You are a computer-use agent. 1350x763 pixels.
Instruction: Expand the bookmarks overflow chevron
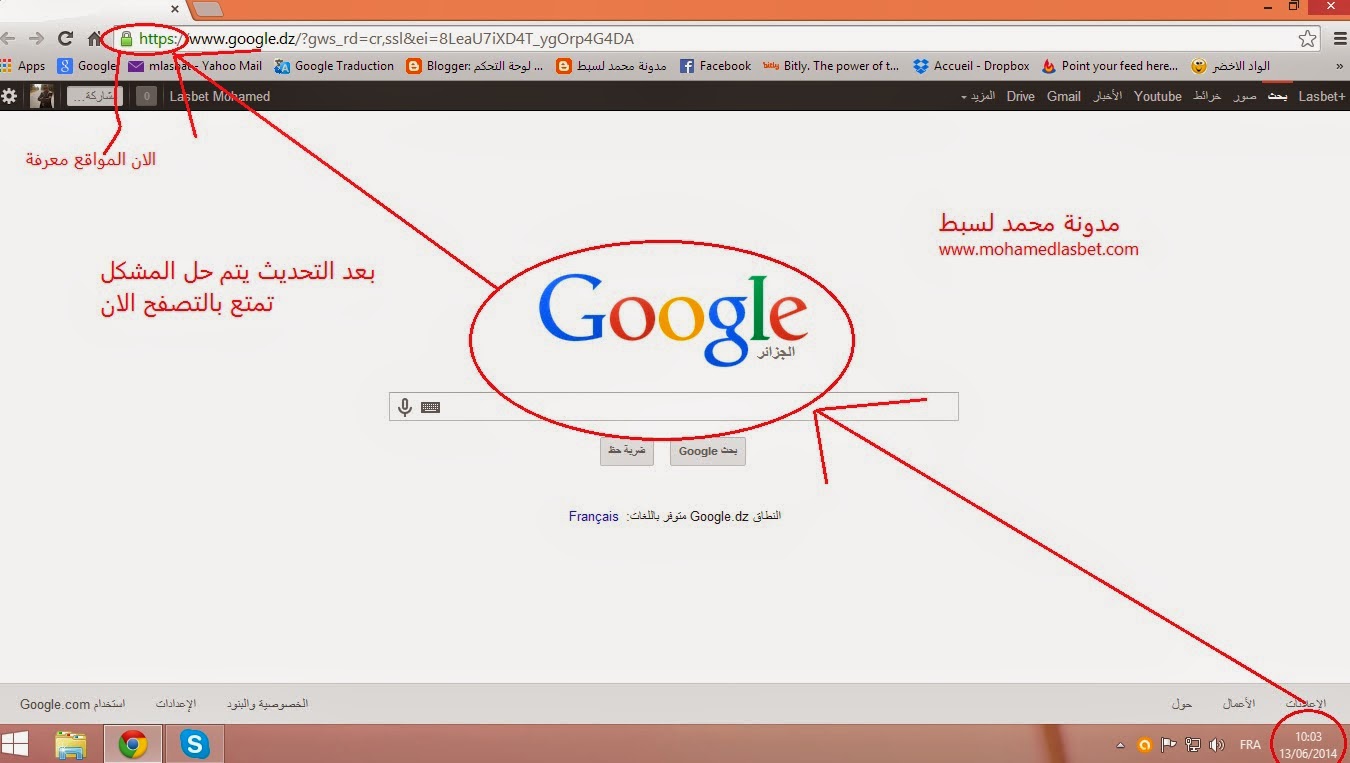(x=1340, y=66)
